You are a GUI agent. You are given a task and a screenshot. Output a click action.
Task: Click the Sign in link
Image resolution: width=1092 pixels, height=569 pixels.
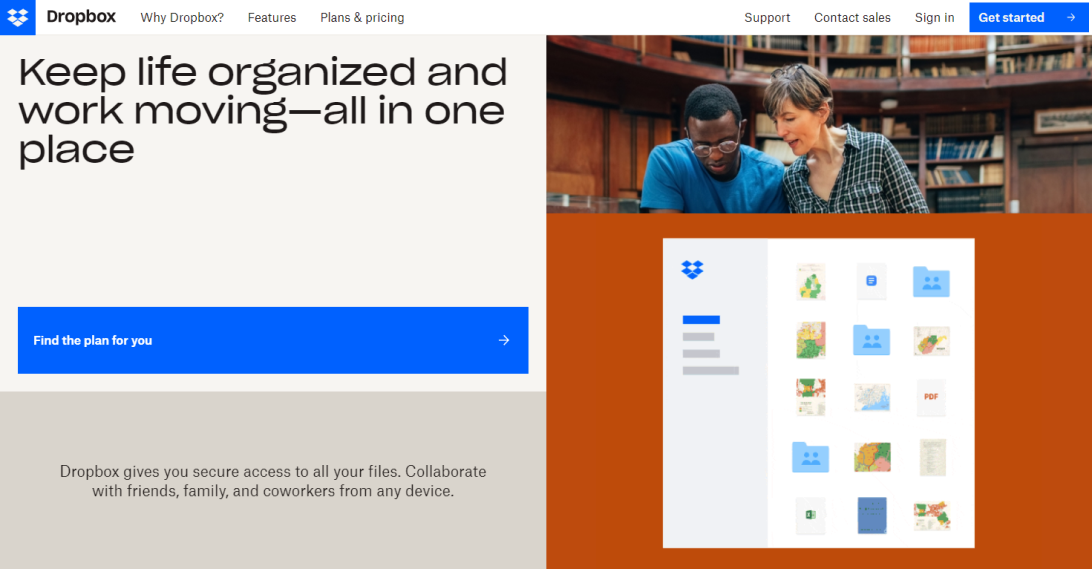[x=934, y=17]
